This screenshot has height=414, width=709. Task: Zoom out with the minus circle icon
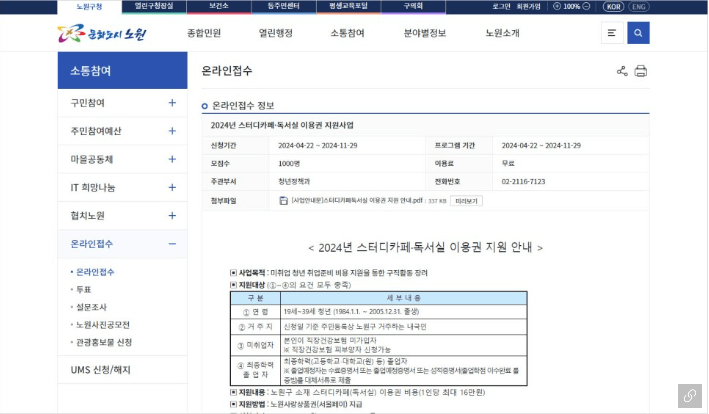click(586, 6)
